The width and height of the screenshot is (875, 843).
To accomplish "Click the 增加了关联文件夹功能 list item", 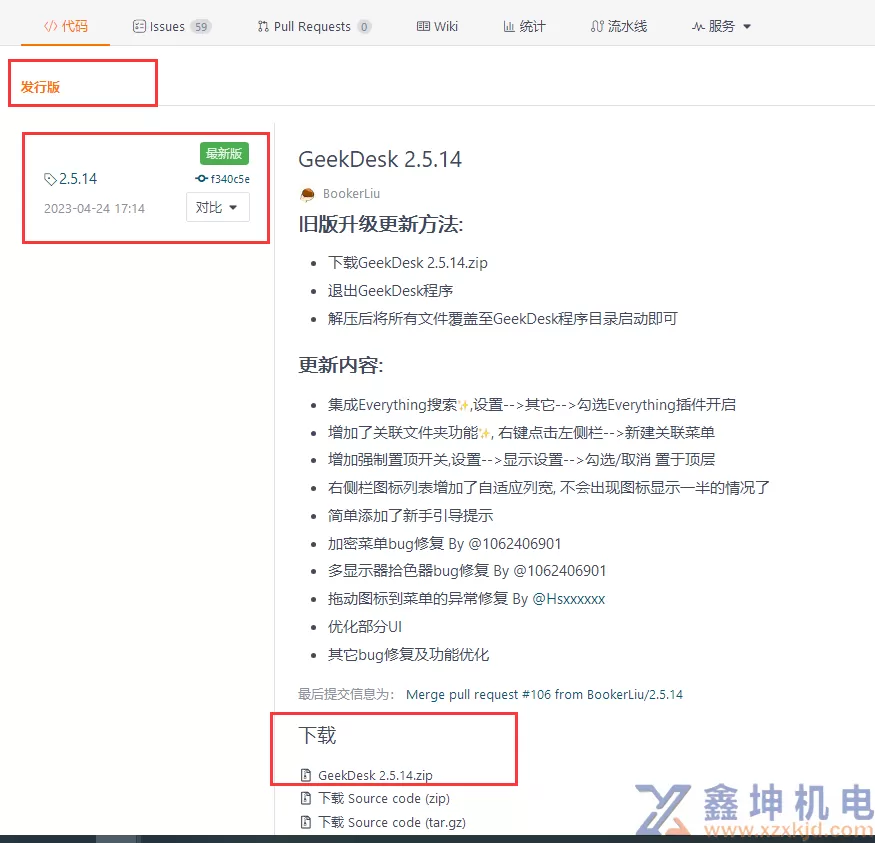I will coord(521,432).
